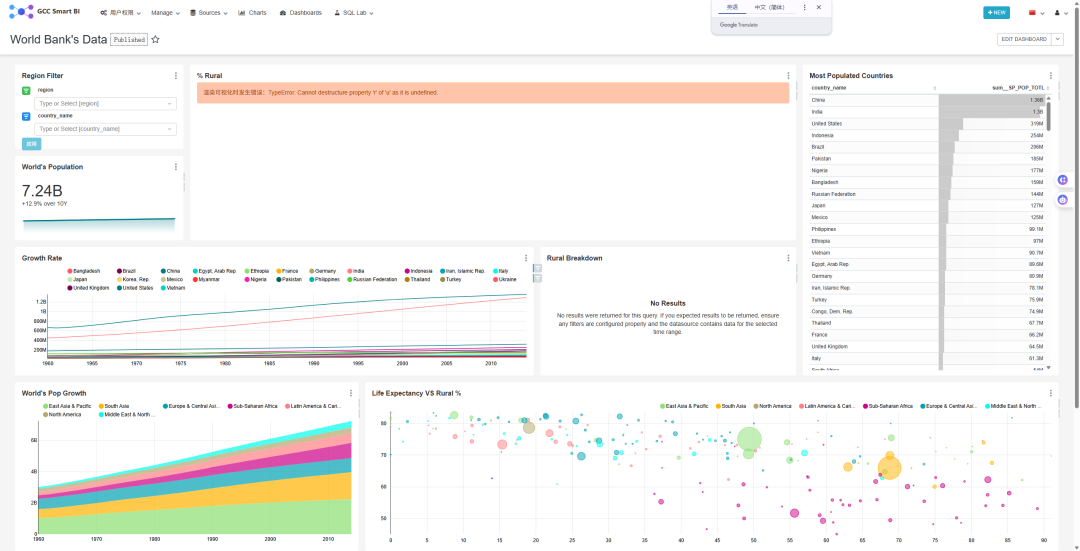
Task: Open Google Translate popup options menu
Action: pyautogui.click(x=804, y=8)
